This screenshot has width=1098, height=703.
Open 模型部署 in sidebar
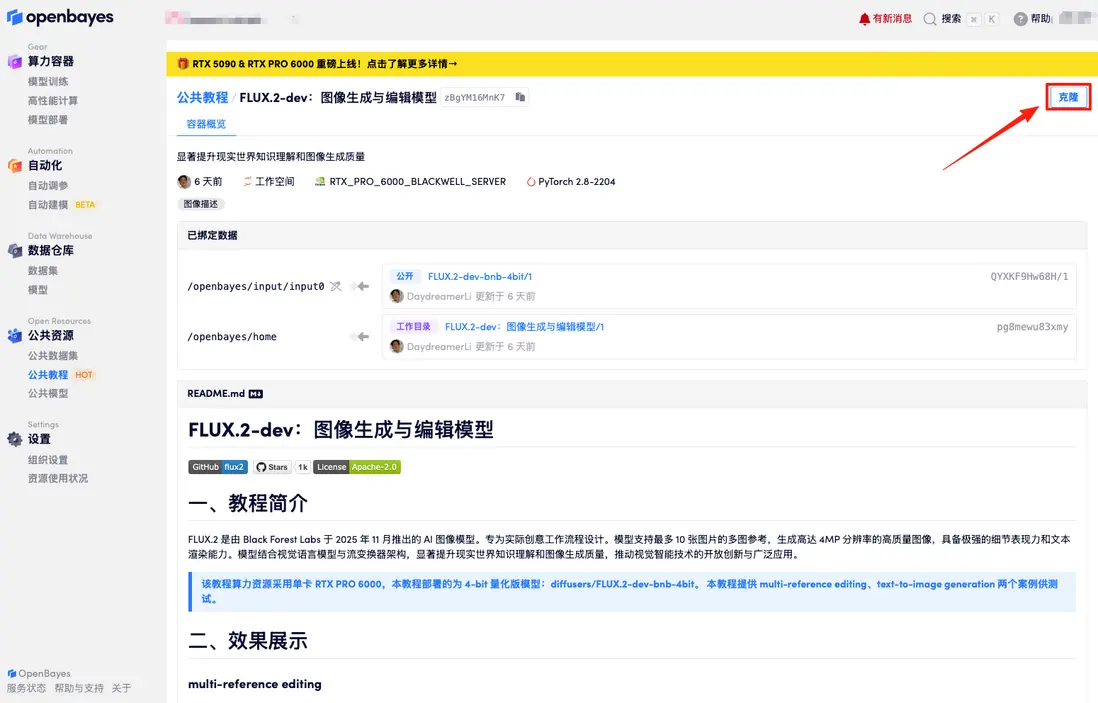point(48,120)
